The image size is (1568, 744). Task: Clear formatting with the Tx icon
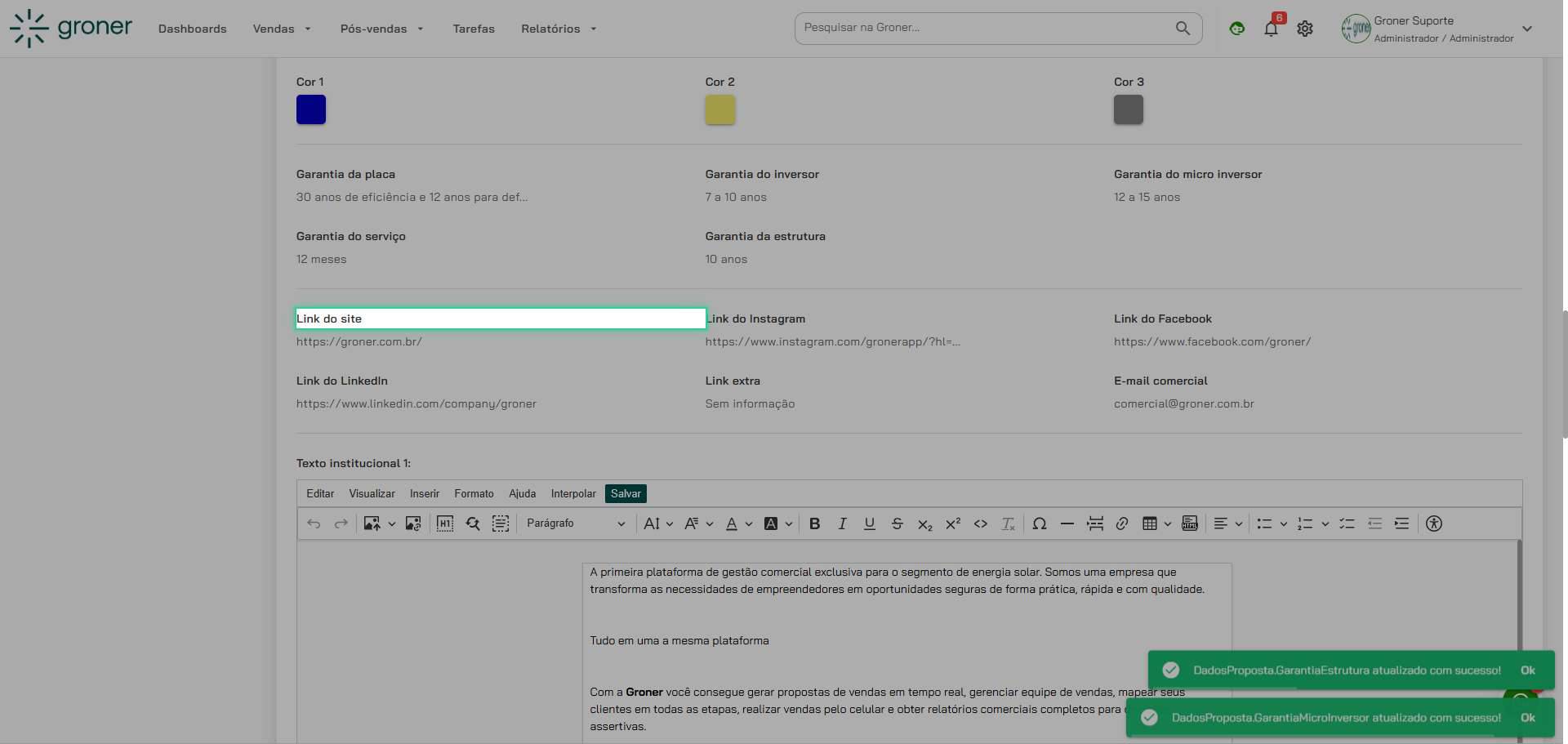click(x=1009, y=523)
